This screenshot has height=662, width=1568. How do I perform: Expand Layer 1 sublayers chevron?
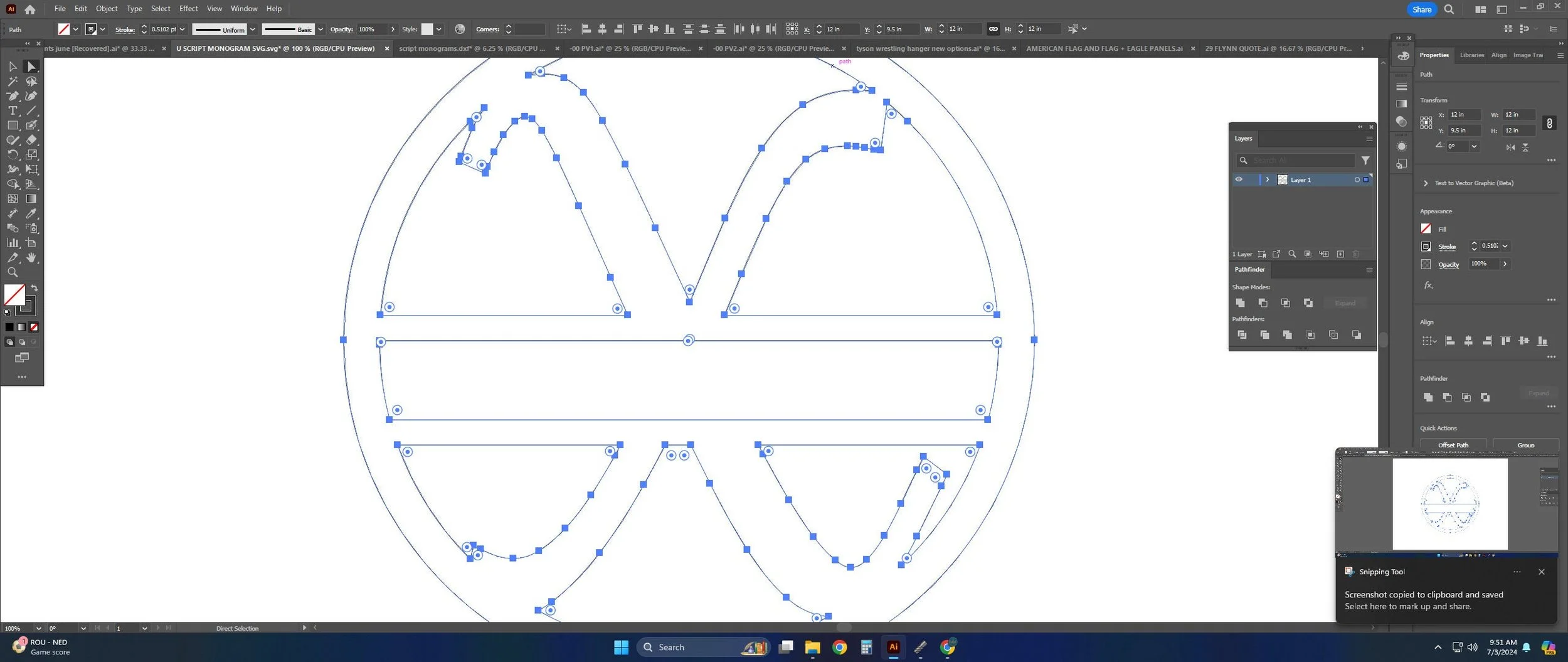coord(1268,179)
